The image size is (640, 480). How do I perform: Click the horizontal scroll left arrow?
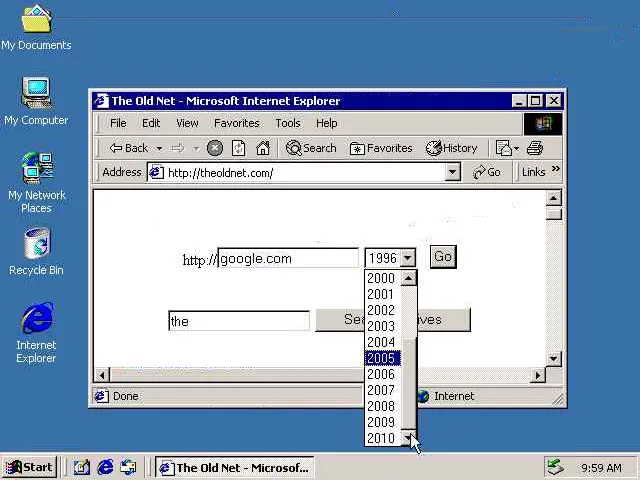click(102, 375)
